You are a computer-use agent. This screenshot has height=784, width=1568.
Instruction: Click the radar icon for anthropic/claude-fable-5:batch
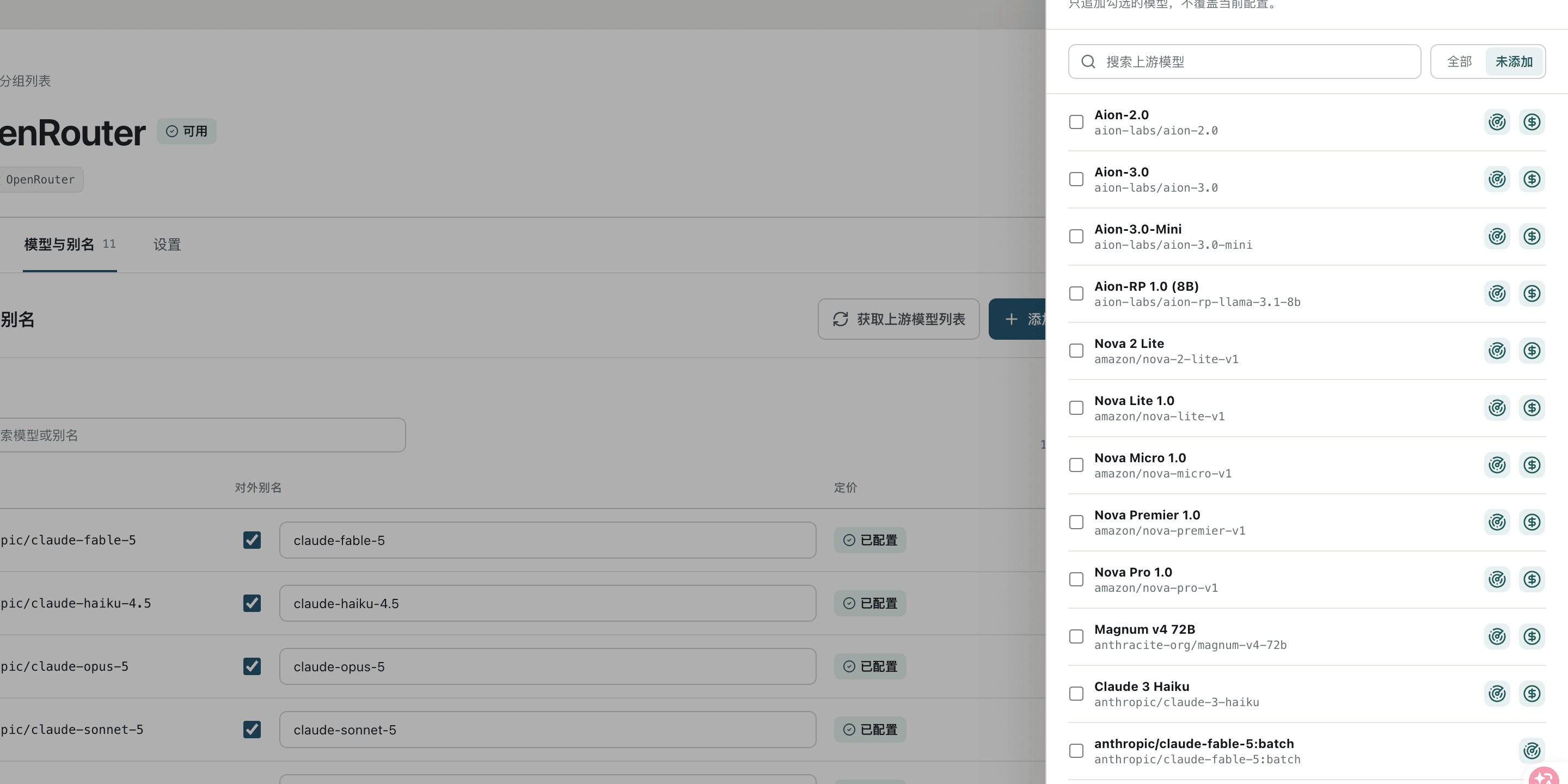tap(1532, 751)
